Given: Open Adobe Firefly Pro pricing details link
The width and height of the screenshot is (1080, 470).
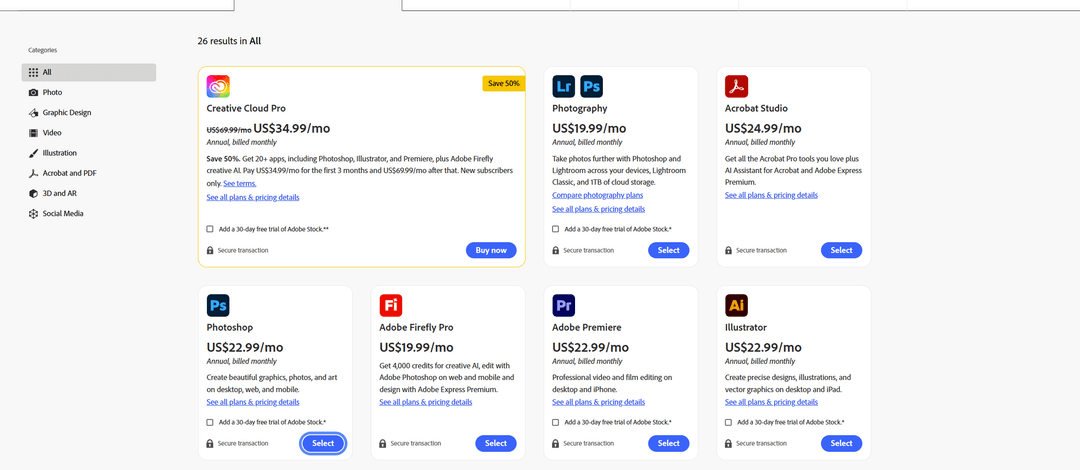Looking at the screenshot, I should (426, 402).
